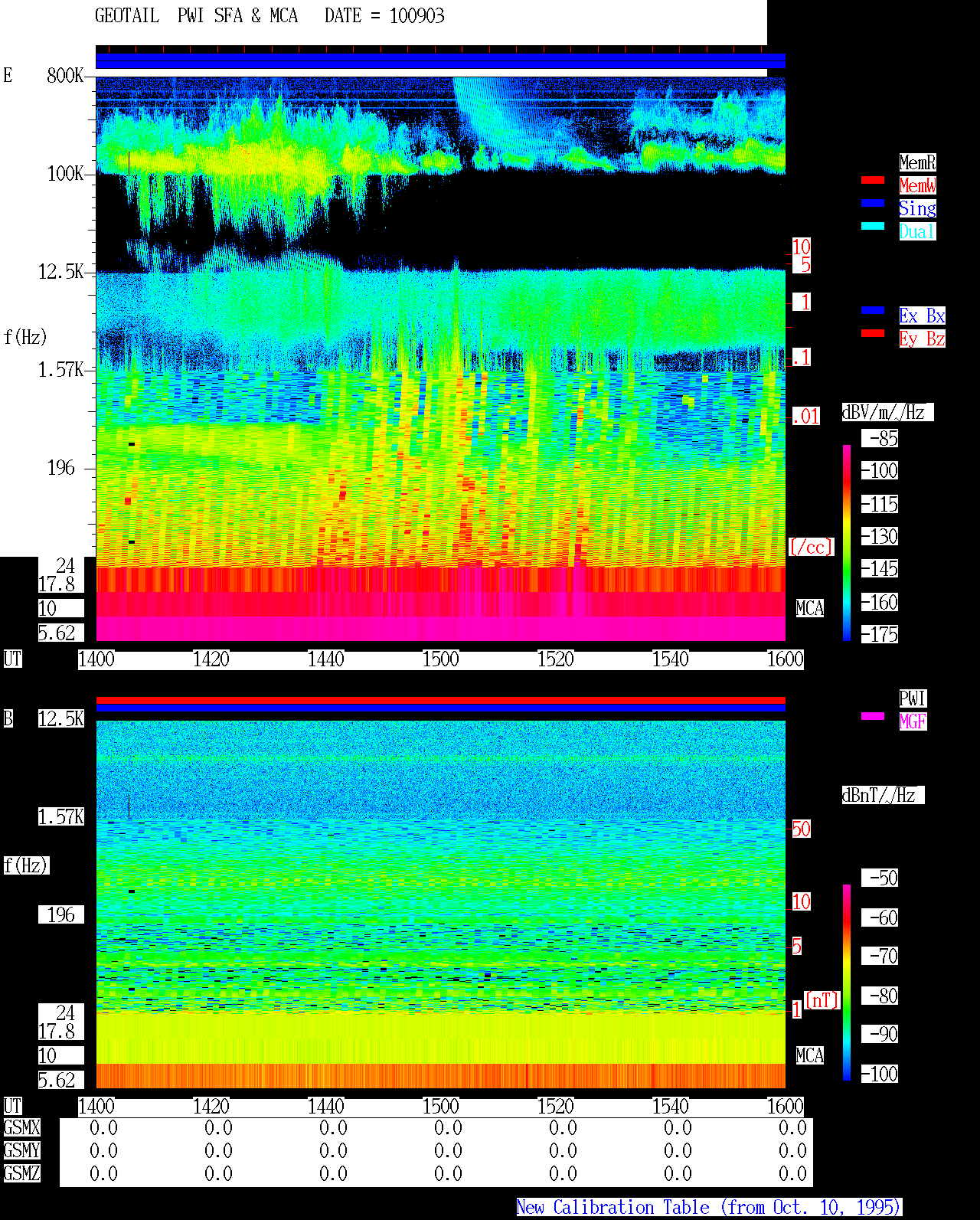Click the red Ey Bz legend swatch

[x=873, y=333]
